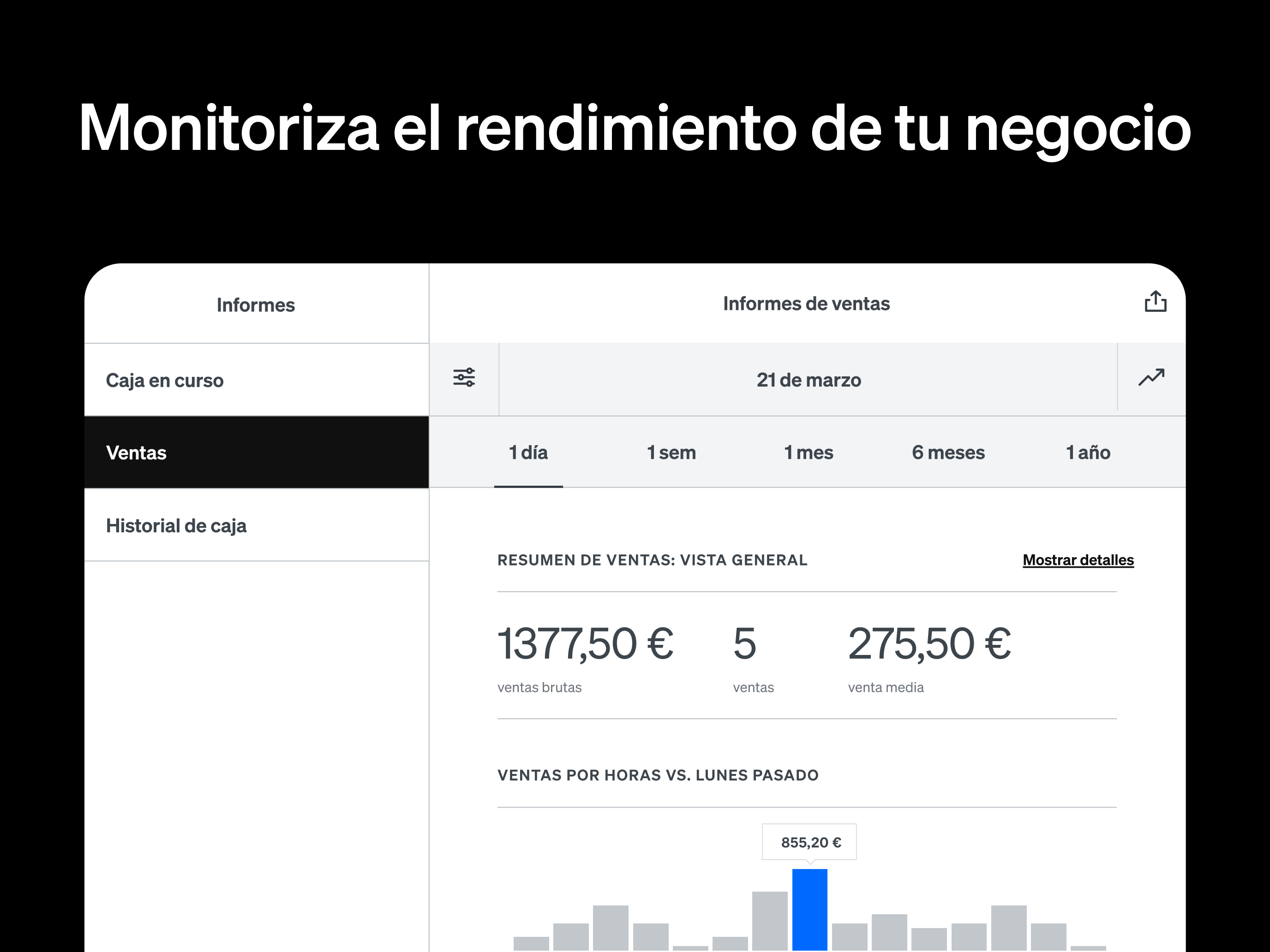Screen dimensions: 1270x952
Task: Click the 855,20 € tooltip label
Action: [809, 842]
